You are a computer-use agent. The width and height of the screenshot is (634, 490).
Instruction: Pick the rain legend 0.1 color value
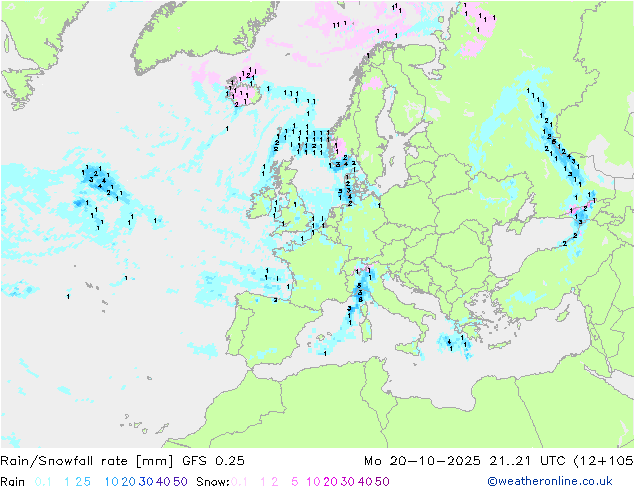coord(43,482)
